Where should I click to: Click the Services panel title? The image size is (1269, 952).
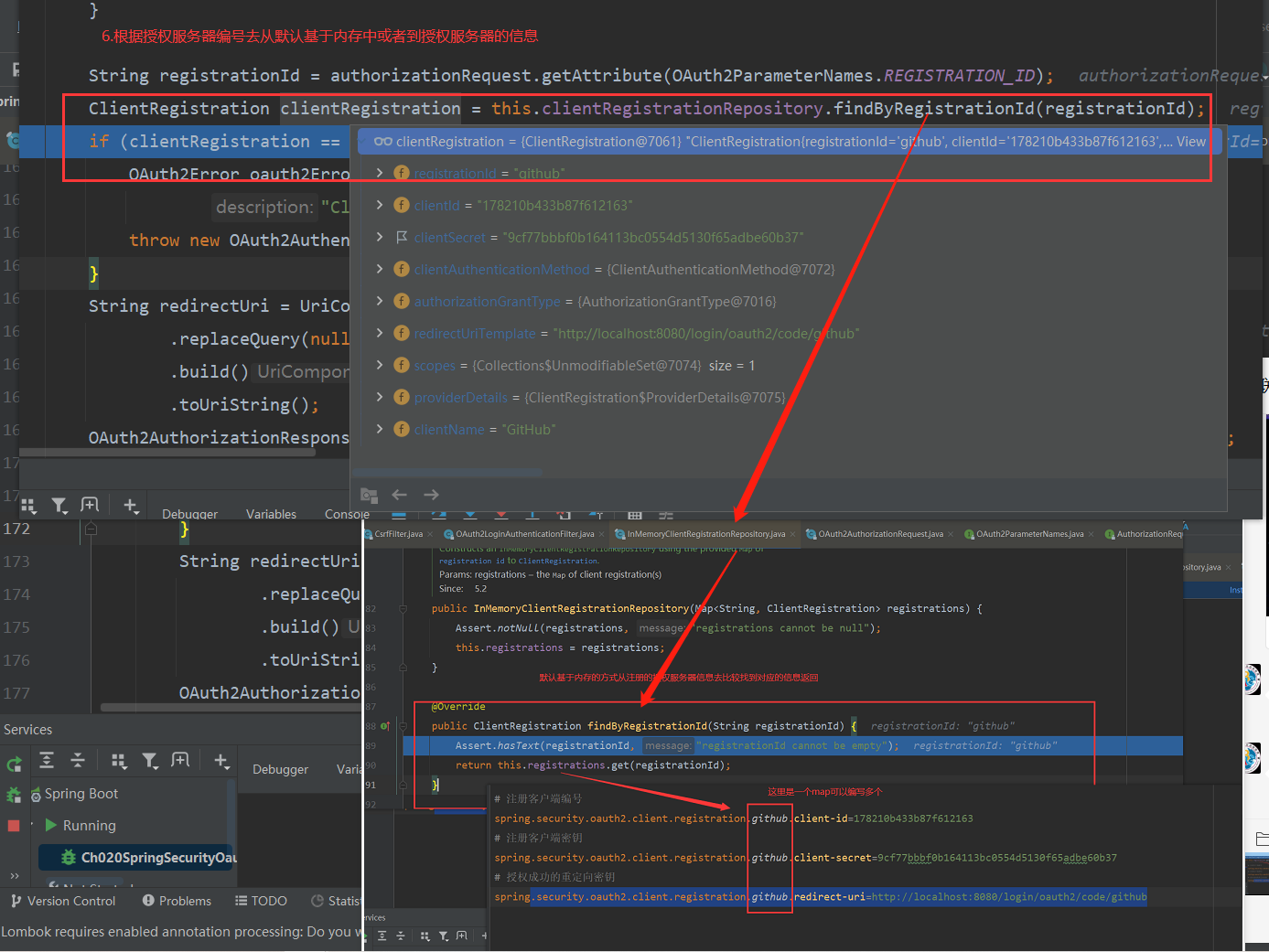coord(27,729)
